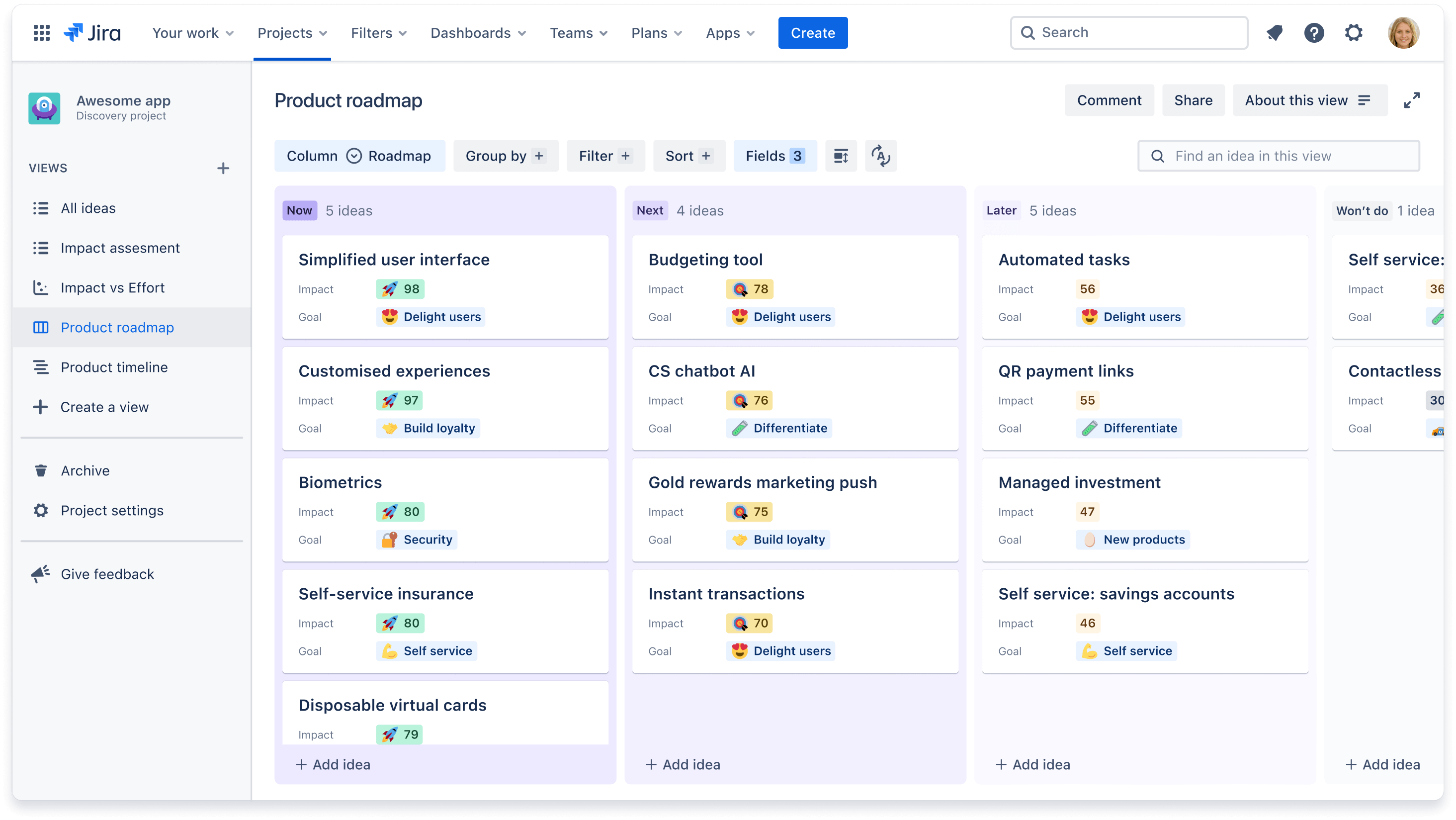Click the Impact assesment view link
The height and width of the screenshot is (820, 1456).
pos(120,247)
